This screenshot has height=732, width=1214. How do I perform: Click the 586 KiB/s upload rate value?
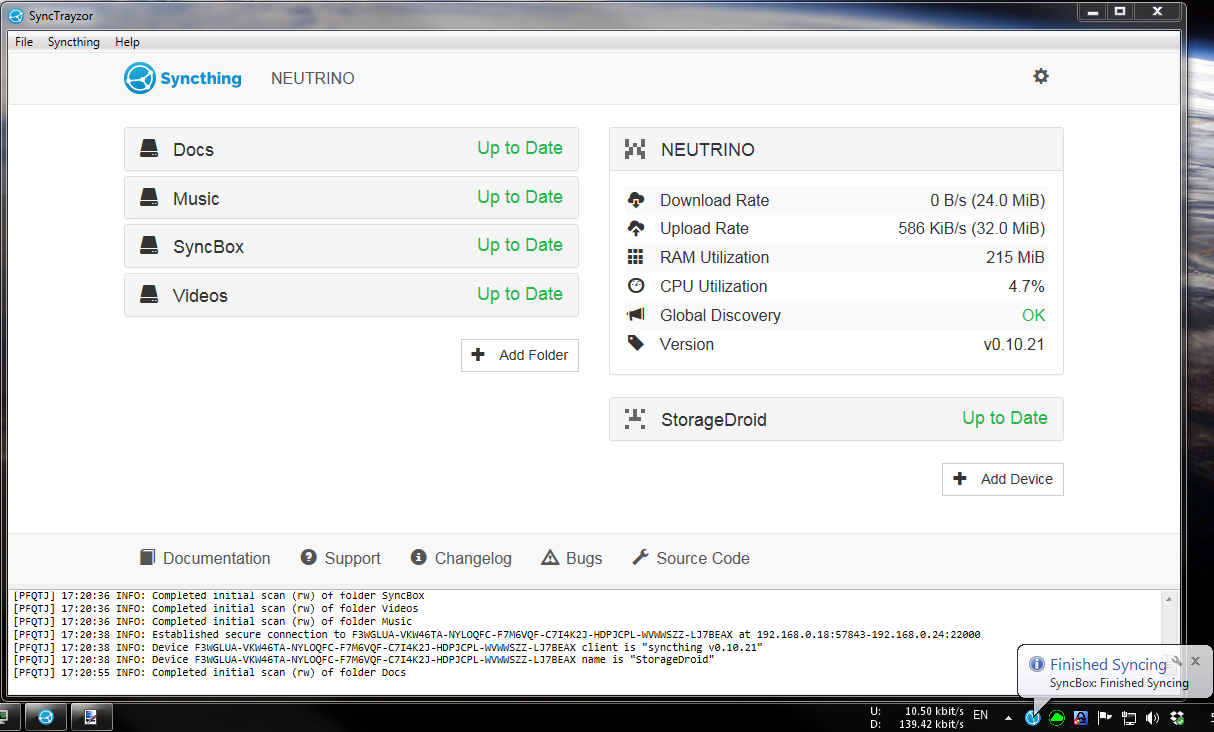tap(972, 228)
